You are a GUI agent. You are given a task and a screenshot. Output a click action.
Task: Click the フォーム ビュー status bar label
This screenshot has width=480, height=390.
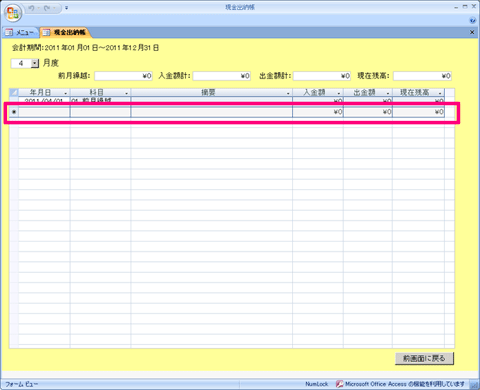pos(21,384)
